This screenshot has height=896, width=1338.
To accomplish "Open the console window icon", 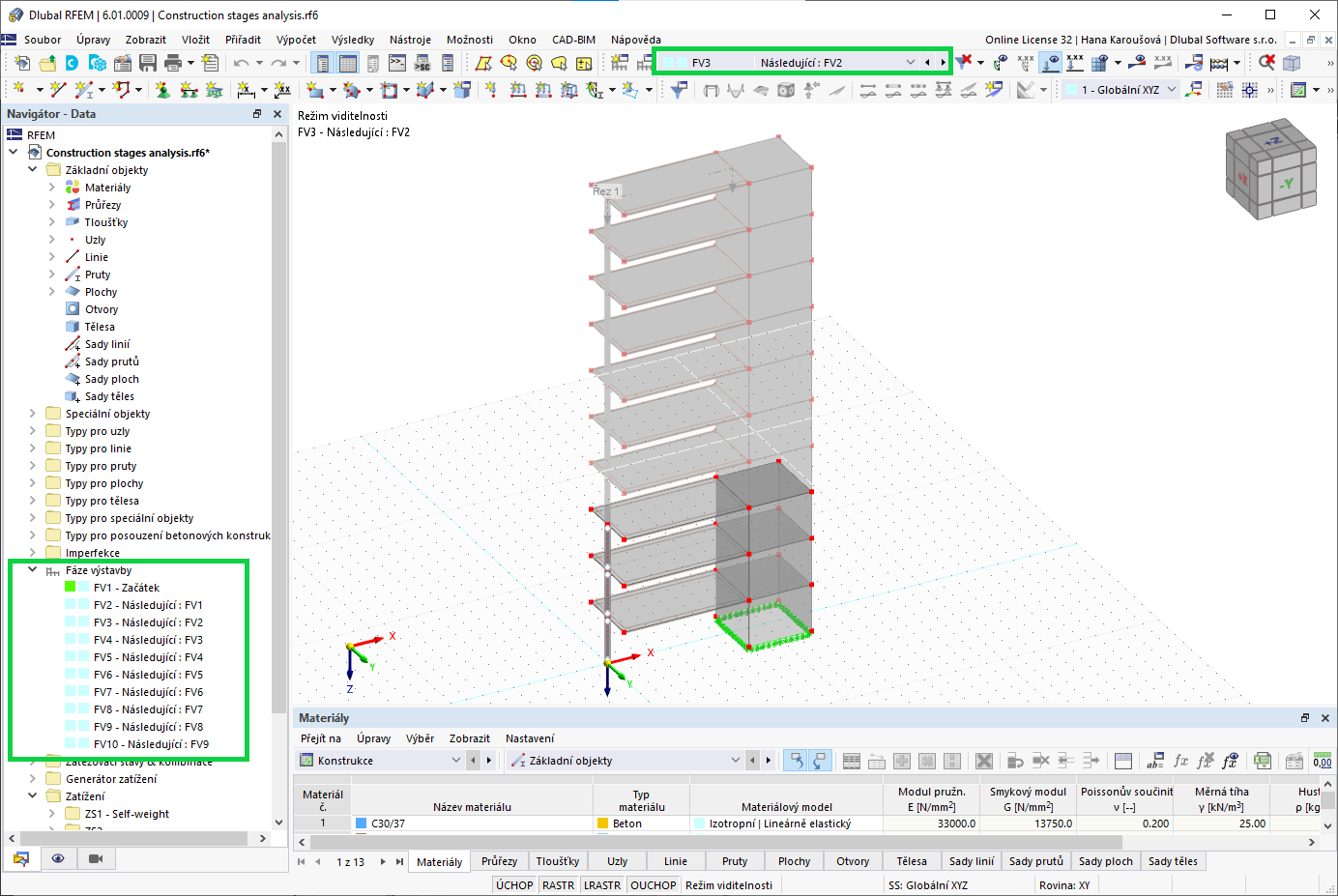I will point(397,63).
